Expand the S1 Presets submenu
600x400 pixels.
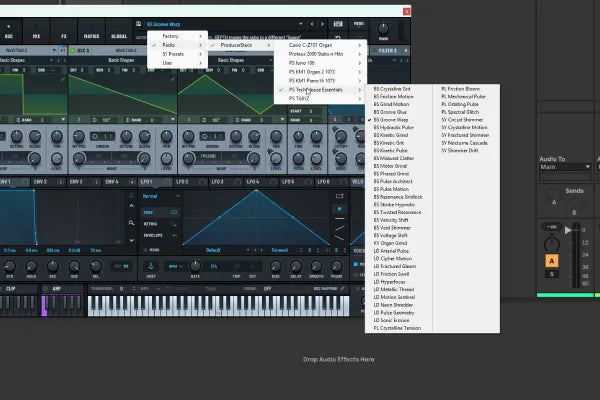tap(177, 54)
